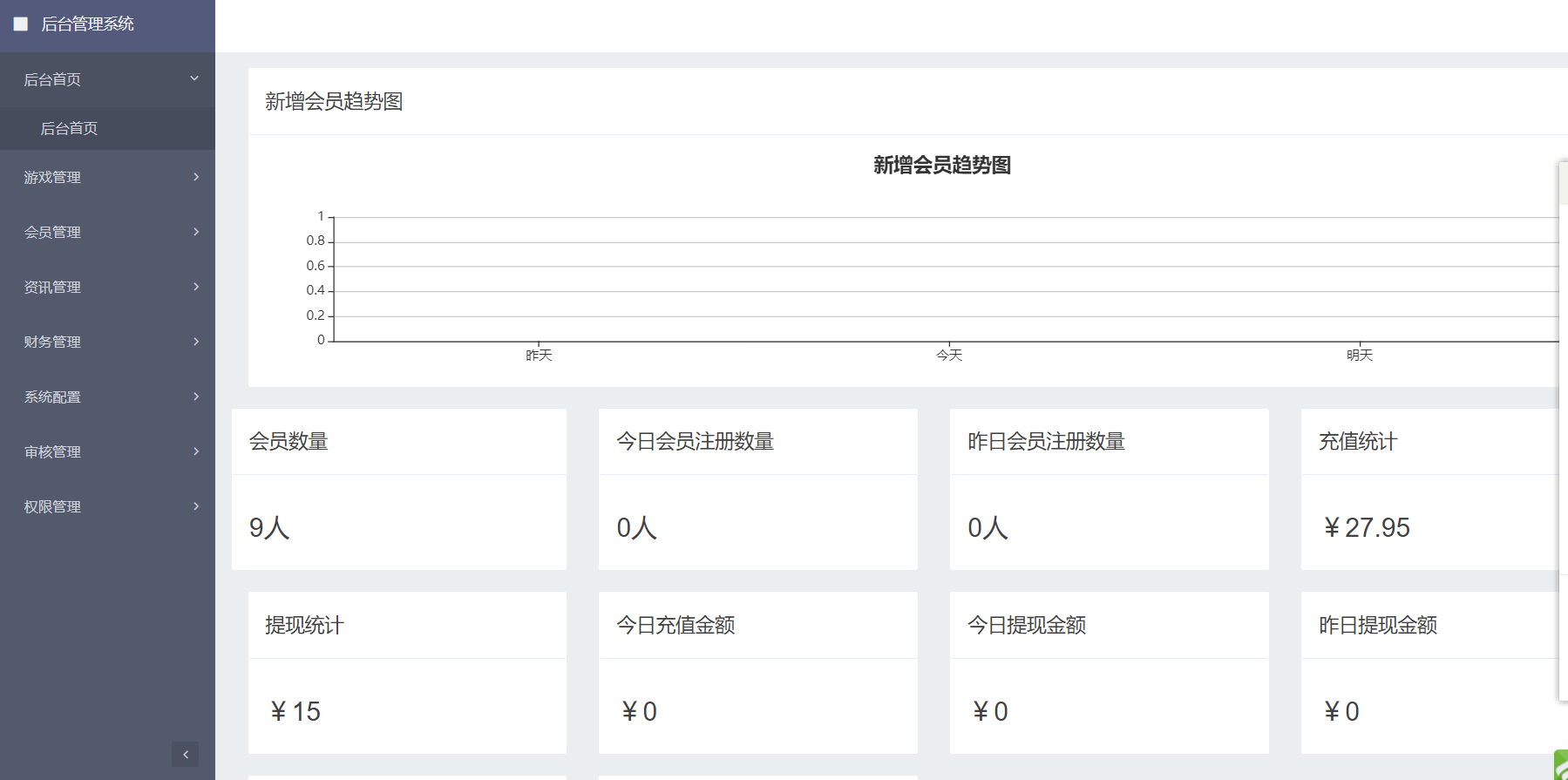This screenshot has width=1568, height=780.
Task: Click the 今天 label on chart axis
Action: pyautogui.click(x=948, y=355)
